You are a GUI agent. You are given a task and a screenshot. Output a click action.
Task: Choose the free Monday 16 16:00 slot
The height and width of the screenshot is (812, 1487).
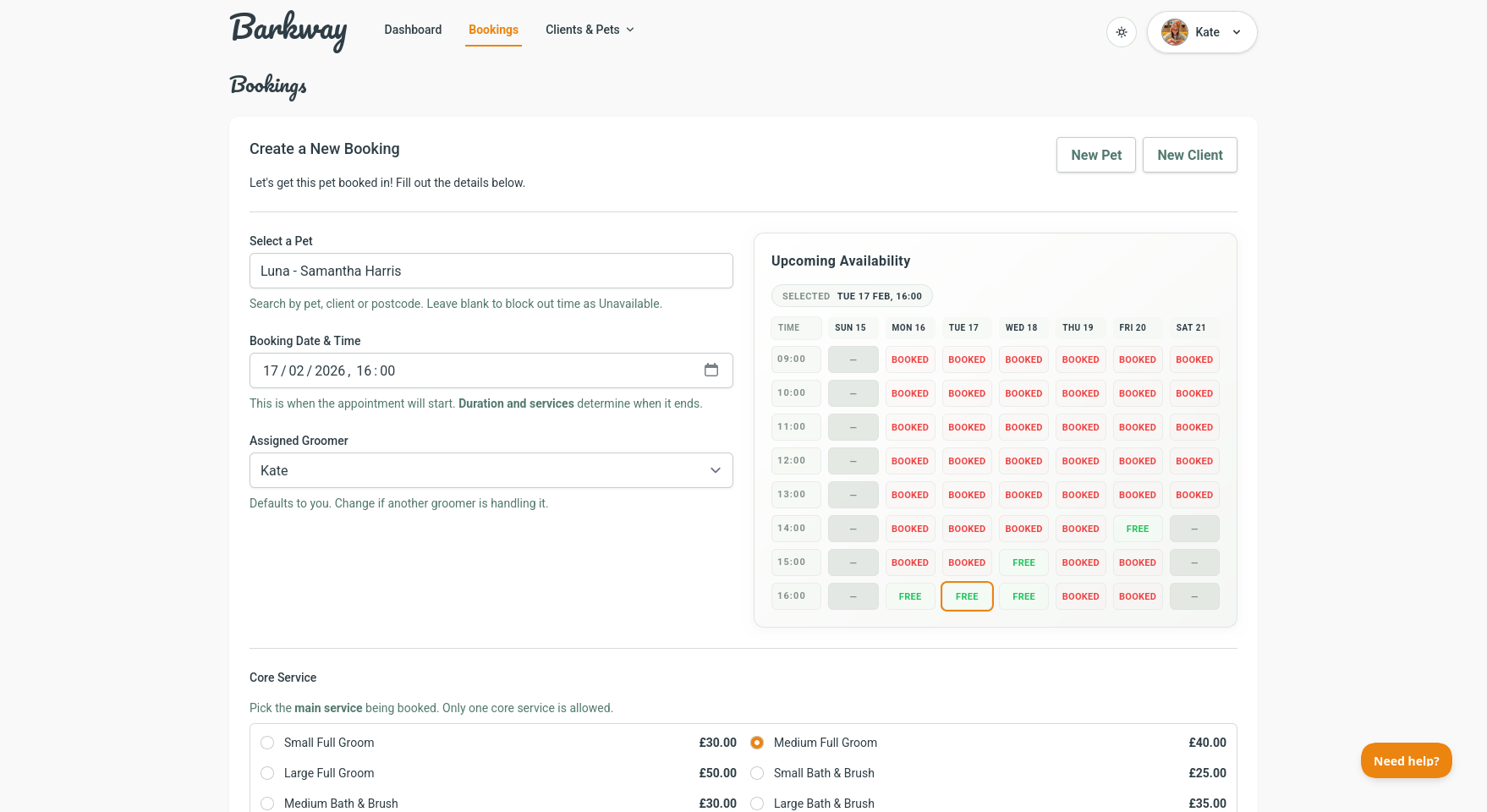point(909,596)
